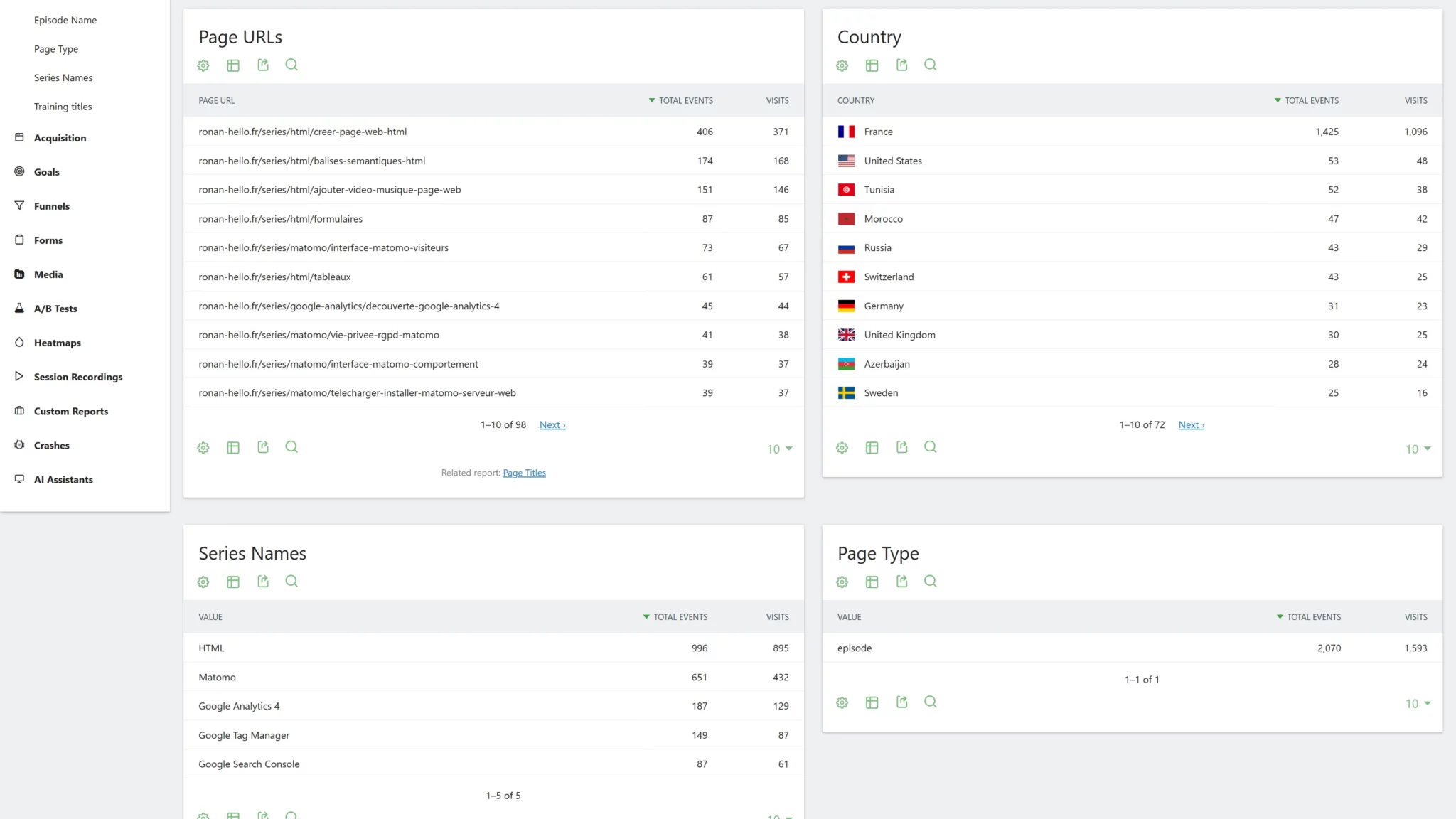The height and width of the screenshot is (819, 1456).
Task: Click search icon below Page URLs table
Action: (291, 447)
